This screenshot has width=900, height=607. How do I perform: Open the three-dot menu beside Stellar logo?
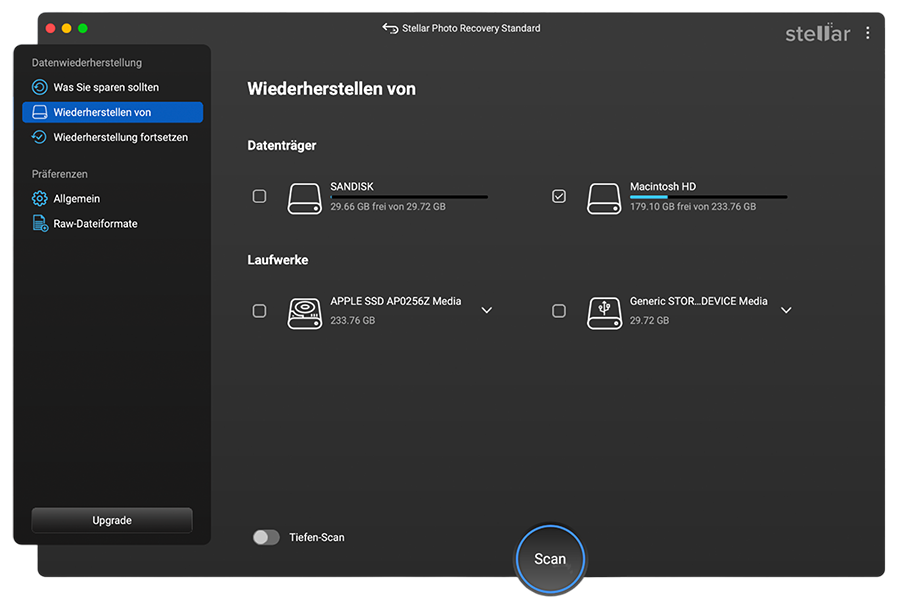(866, 32)
